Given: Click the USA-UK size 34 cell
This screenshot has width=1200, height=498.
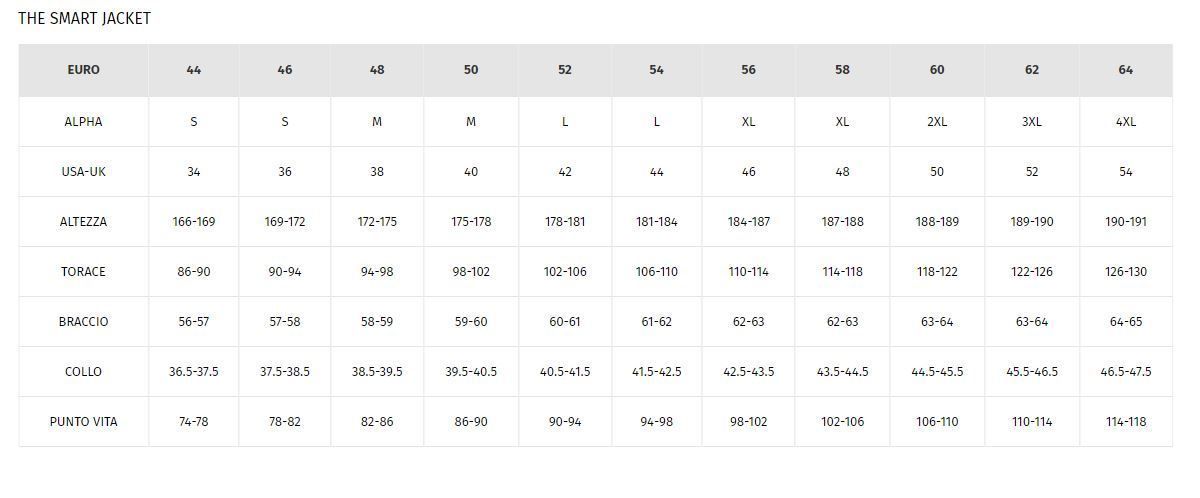Looking at the screenshot, I should 193,172.
